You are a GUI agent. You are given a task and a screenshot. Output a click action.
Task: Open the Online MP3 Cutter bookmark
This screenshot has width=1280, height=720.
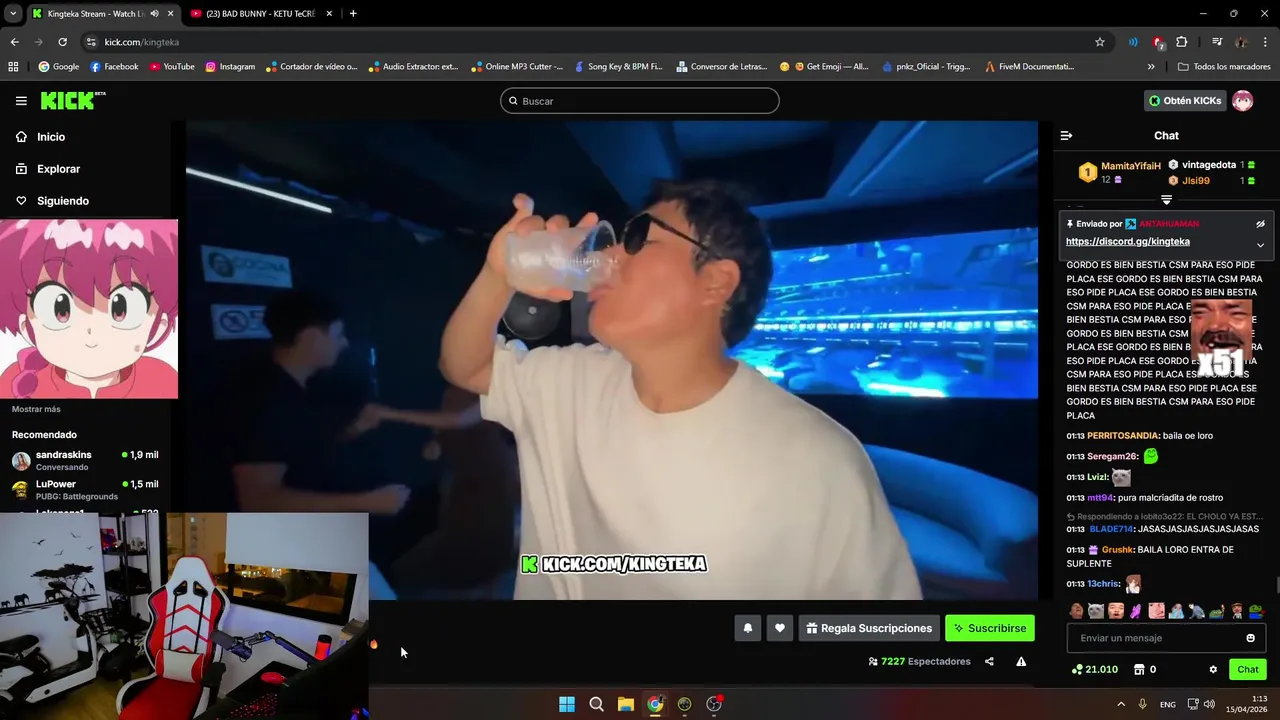click(x=516, y=67)
